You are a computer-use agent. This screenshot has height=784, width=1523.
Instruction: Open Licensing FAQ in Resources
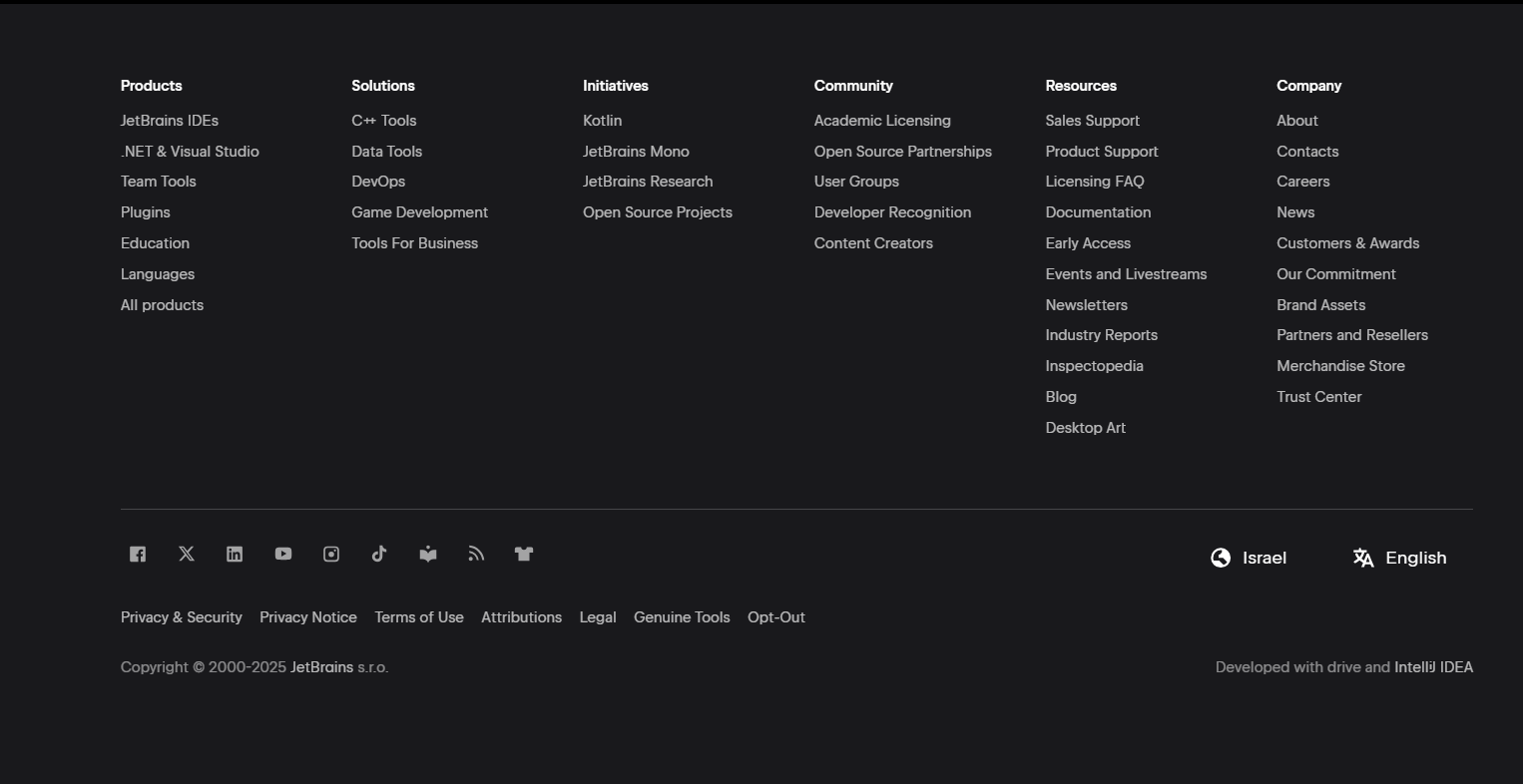click(1095, 182)
